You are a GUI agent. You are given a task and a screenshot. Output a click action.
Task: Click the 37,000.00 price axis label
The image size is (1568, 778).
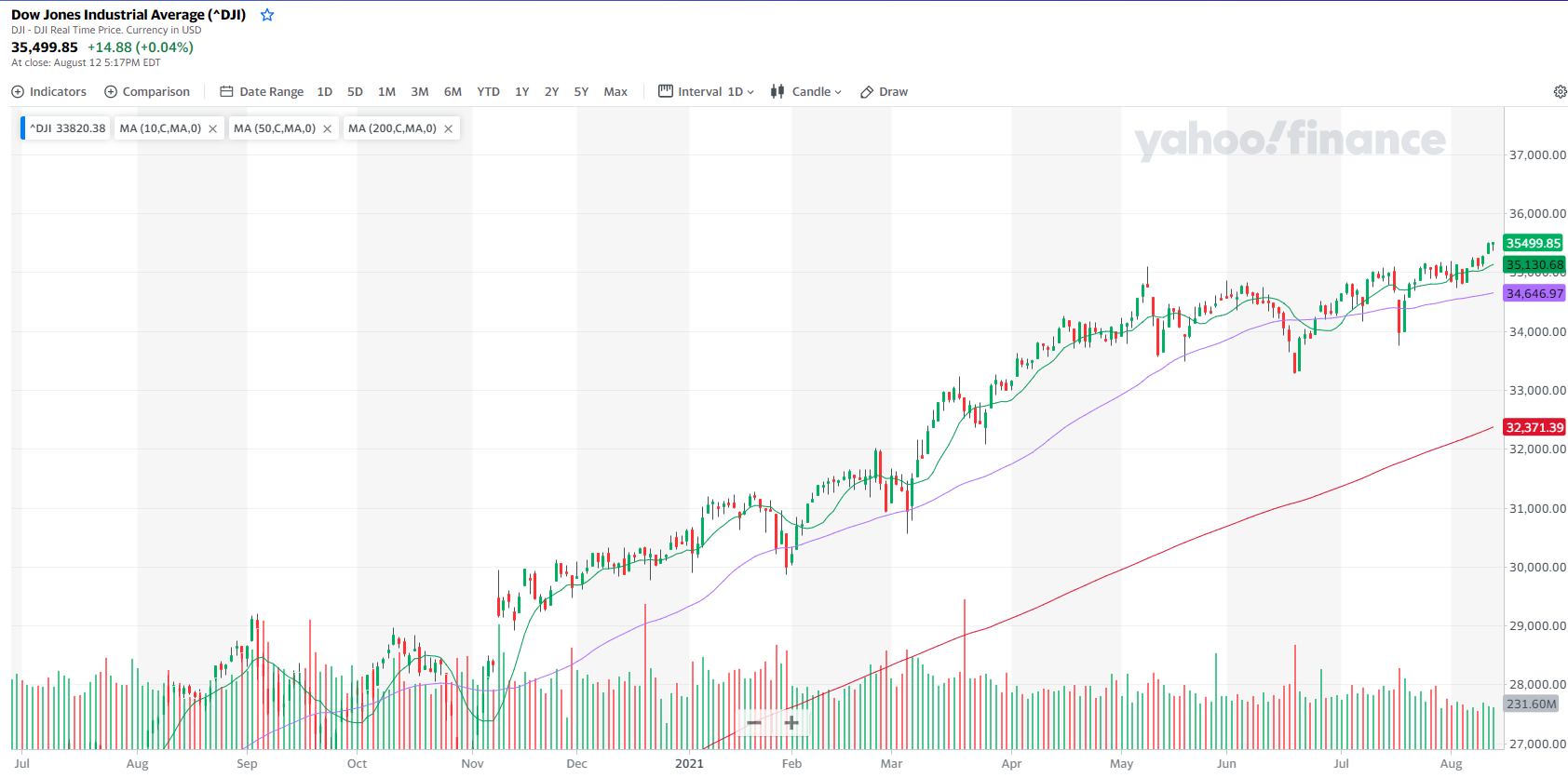tap(1537, 154)
